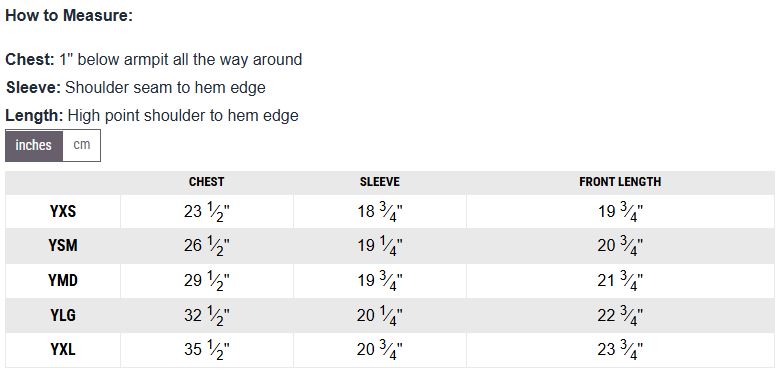Select the YXS size row label

(63, 212)
